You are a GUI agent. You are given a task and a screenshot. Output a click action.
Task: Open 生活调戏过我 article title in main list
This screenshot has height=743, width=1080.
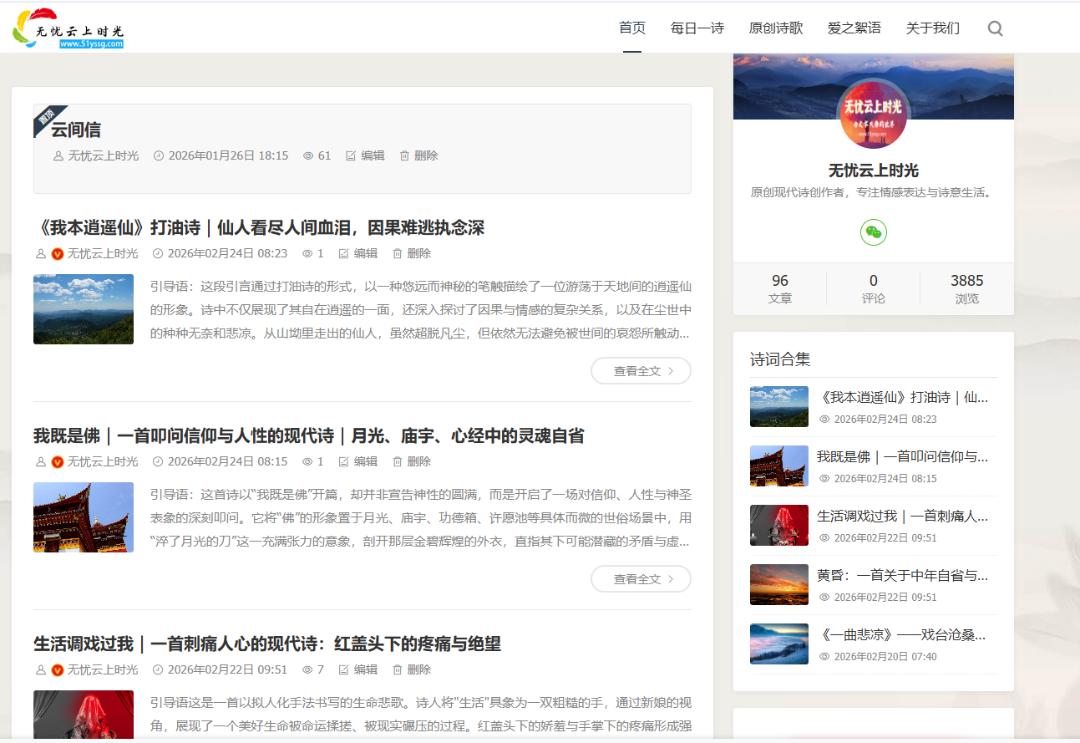[x=267, y=644]
